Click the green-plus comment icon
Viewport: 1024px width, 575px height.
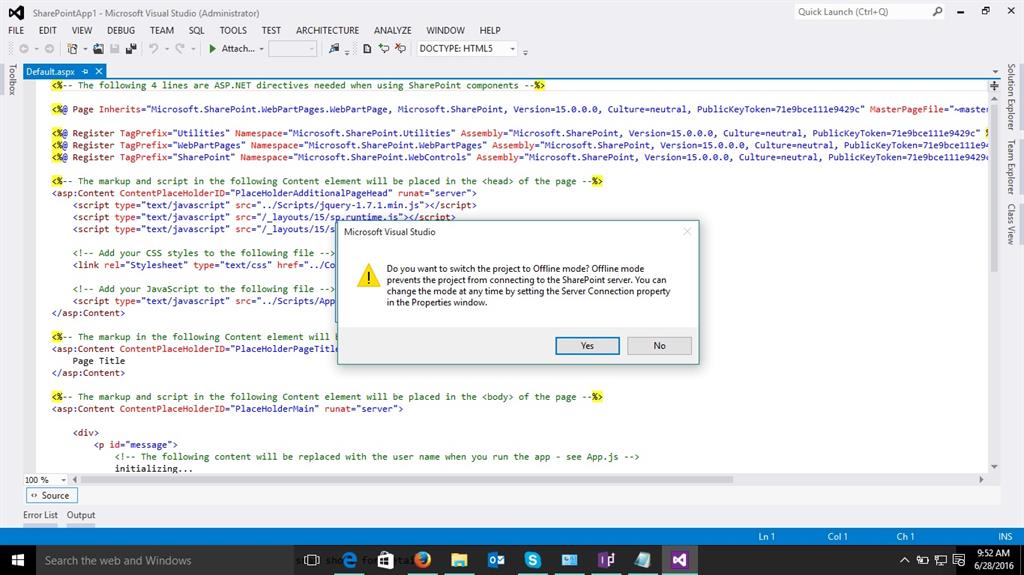pos(384,48)
